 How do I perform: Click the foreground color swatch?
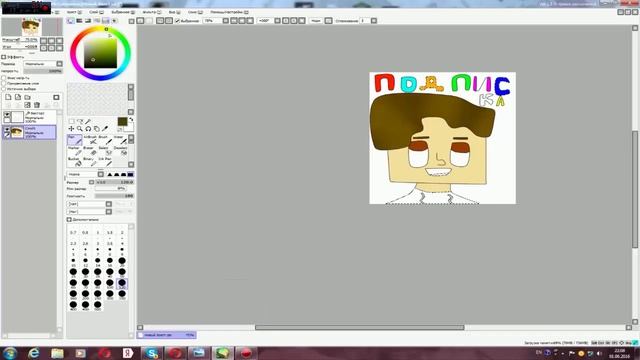tap(122, 121)
